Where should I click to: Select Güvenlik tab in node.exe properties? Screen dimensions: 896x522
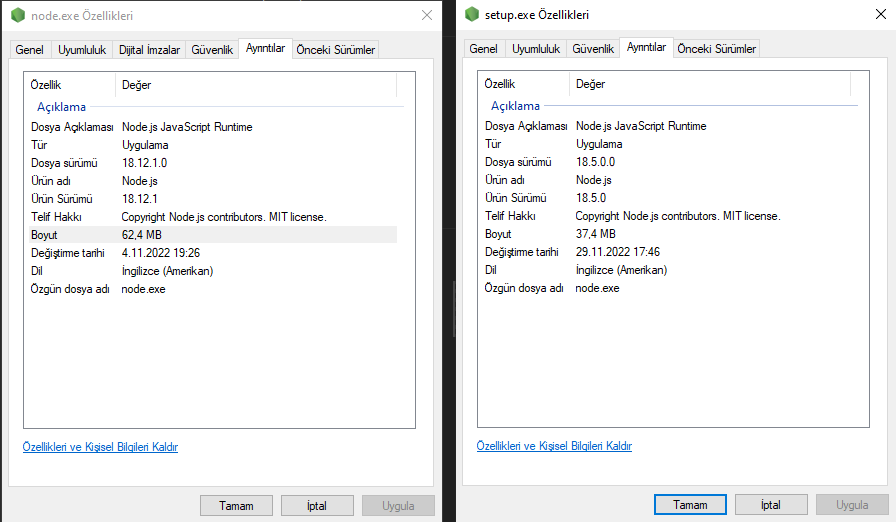click(212, 49)
